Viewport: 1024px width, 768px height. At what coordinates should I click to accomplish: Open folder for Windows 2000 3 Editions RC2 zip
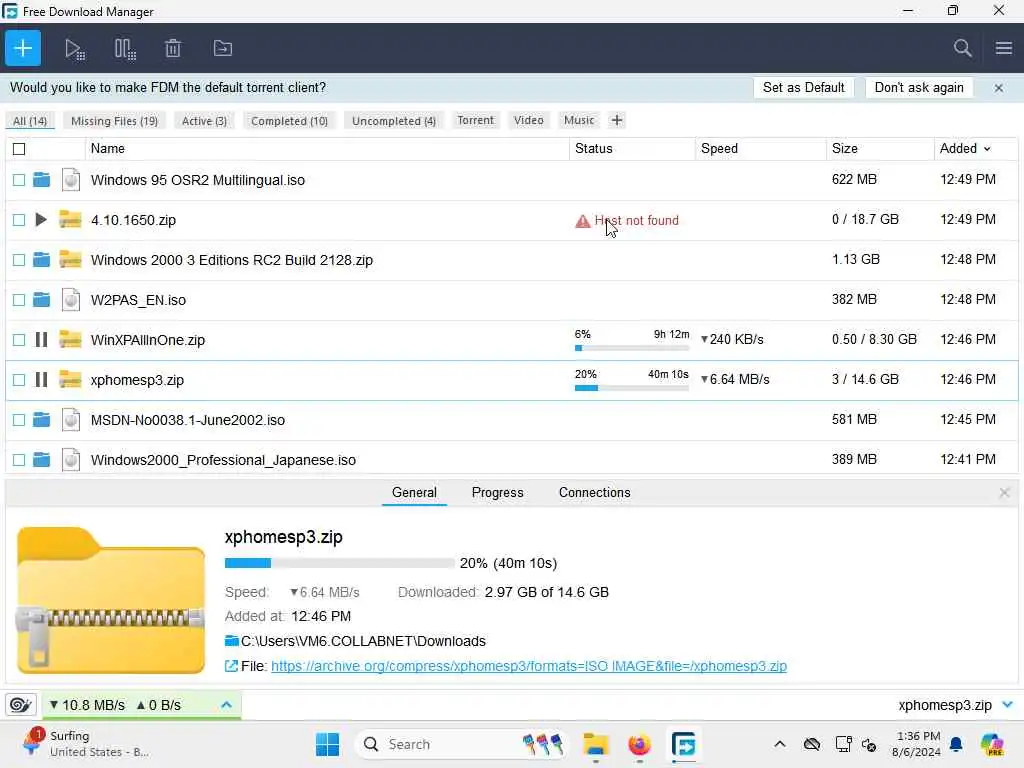(41, 260)
